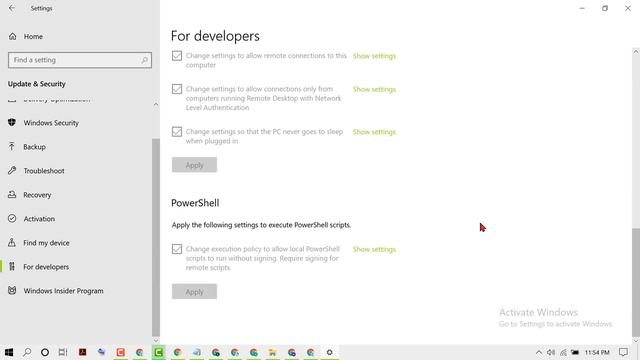Screen dimensions: 640x360
Task: Open Task View on the taskbar
Action: click(63, 352)
